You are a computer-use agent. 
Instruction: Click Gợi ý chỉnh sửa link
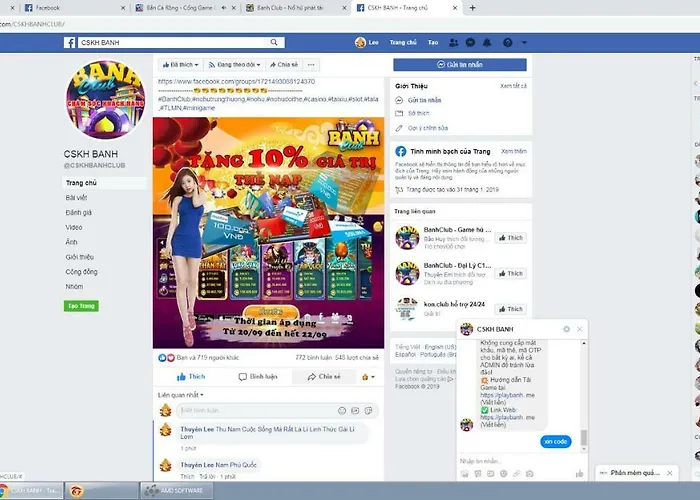(x=428, y=128)
